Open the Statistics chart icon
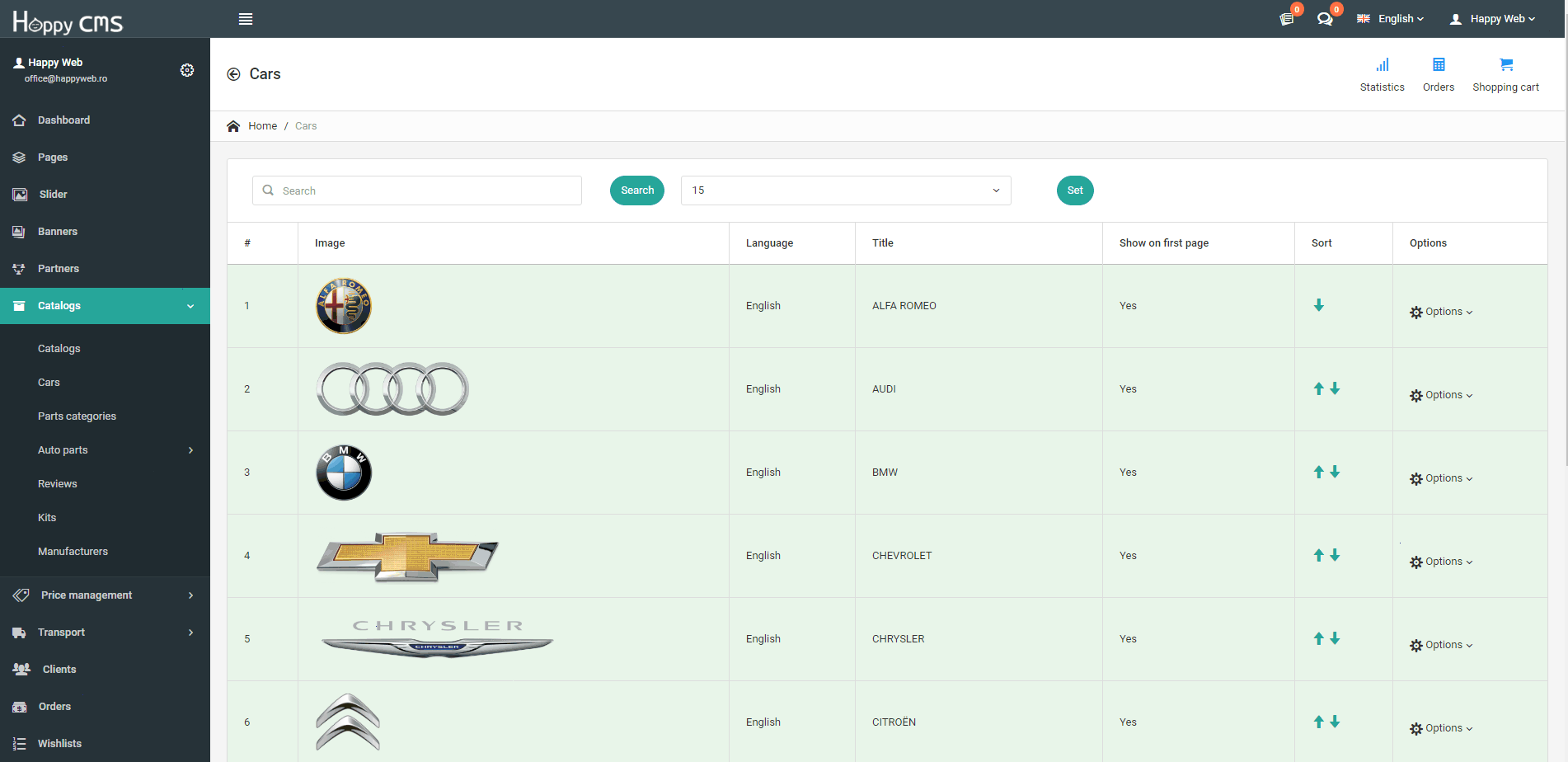Viewport: 1568px width, 762px height. (x=1383, y=64)
